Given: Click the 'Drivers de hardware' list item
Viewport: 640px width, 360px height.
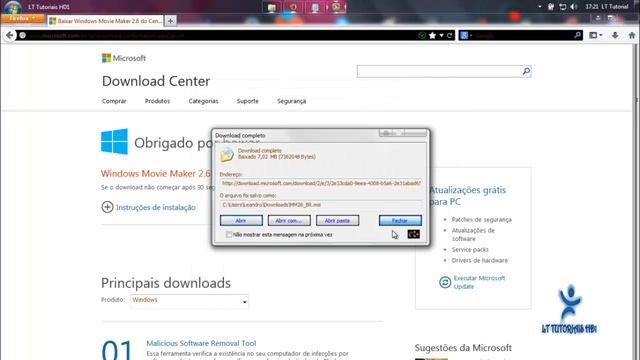Looking at the screenshot, I should click(480, 260).
